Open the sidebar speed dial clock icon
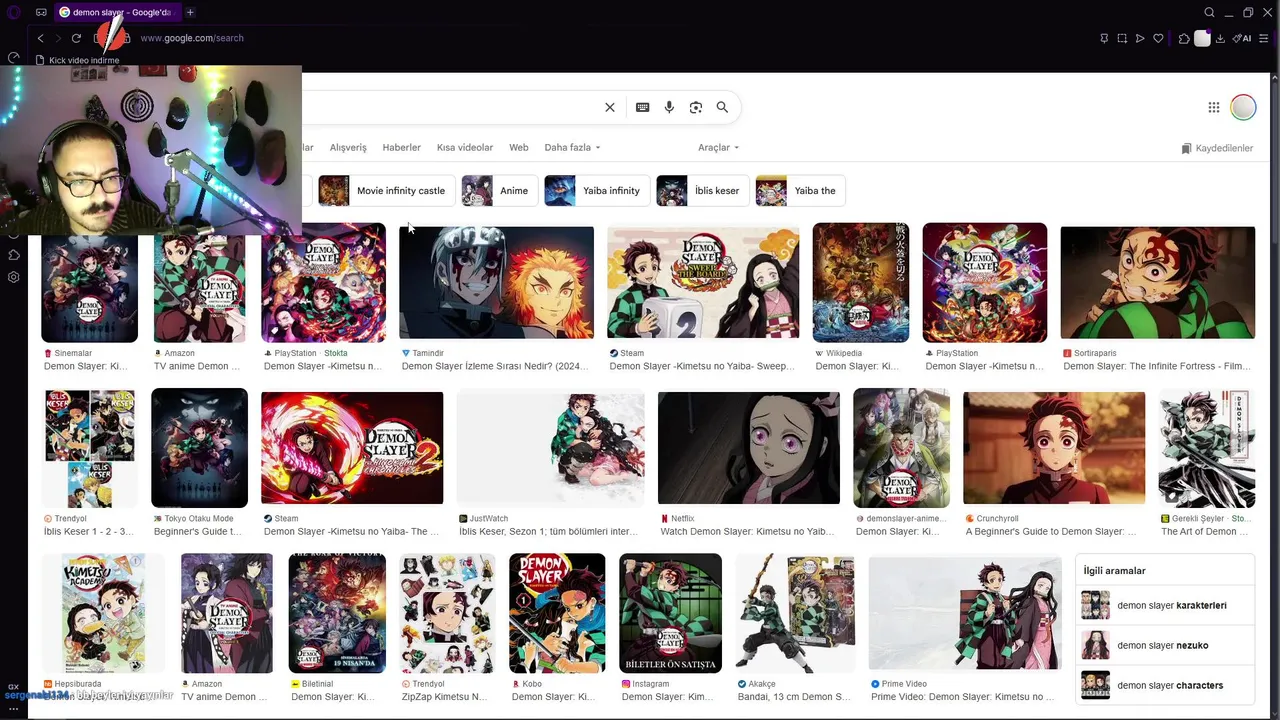Screen dimensions: 1280x720 pos(14,58)
